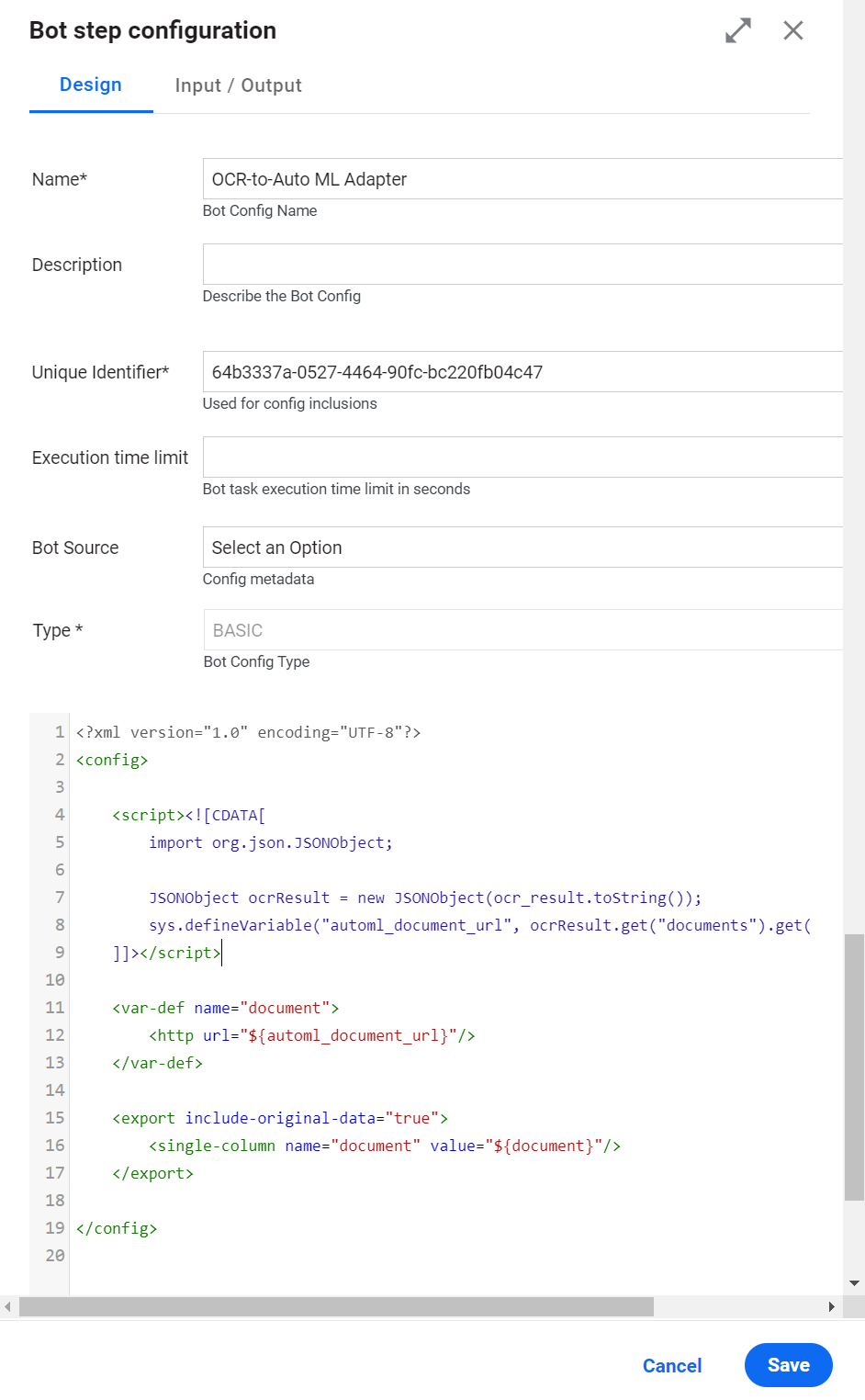Screen dimensions: 865x1400
Task: Open the Input / Output tab
Action: tap(239, 85)
